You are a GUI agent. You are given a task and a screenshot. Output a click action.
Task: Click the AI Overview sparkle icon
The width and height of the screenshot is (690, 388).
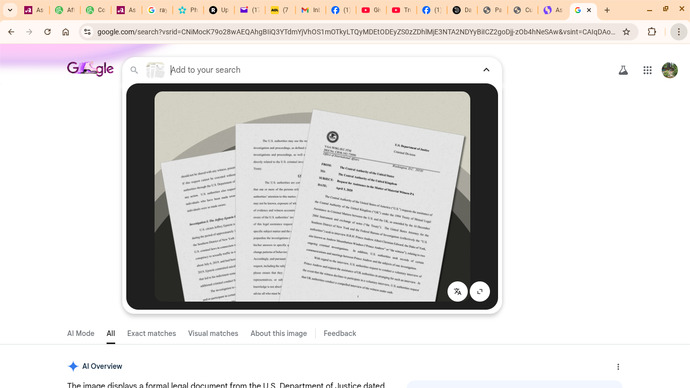[73, 366]
